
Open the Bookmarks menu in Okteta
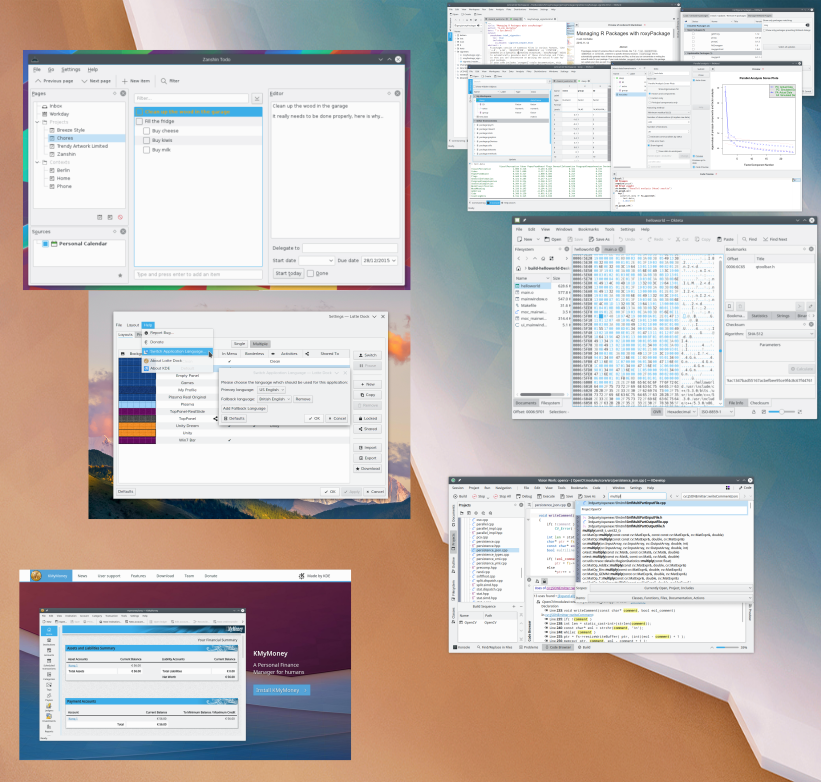click(x=589, y=229)
